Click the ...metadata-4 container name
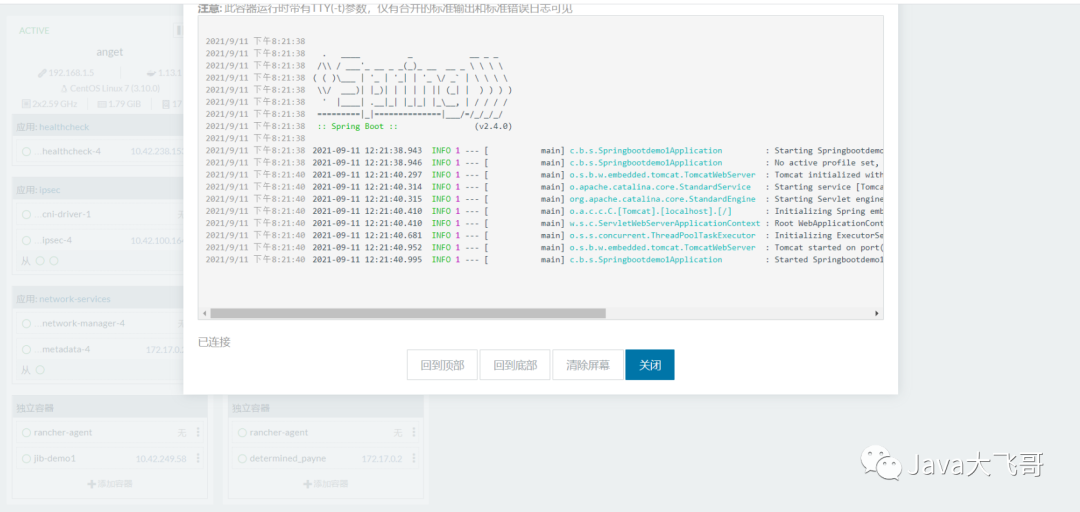Viewport: 1080px width, 512px height. pos(62,349)
